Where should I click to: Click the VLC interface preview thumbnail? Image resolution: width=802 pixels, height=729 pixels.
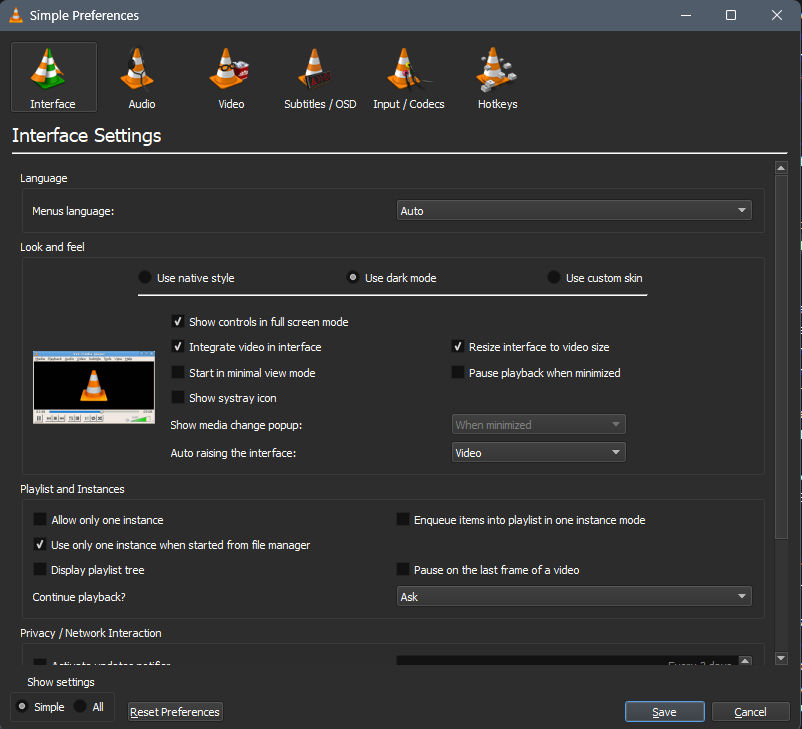(x=94, y=387)
